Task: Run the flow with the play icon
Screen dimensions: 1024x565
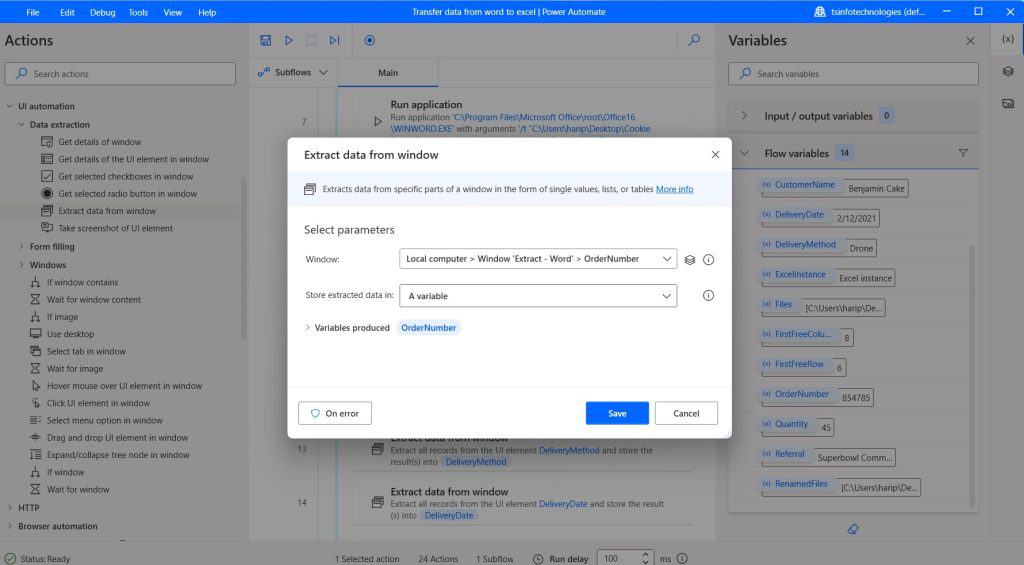Action: 289,40
